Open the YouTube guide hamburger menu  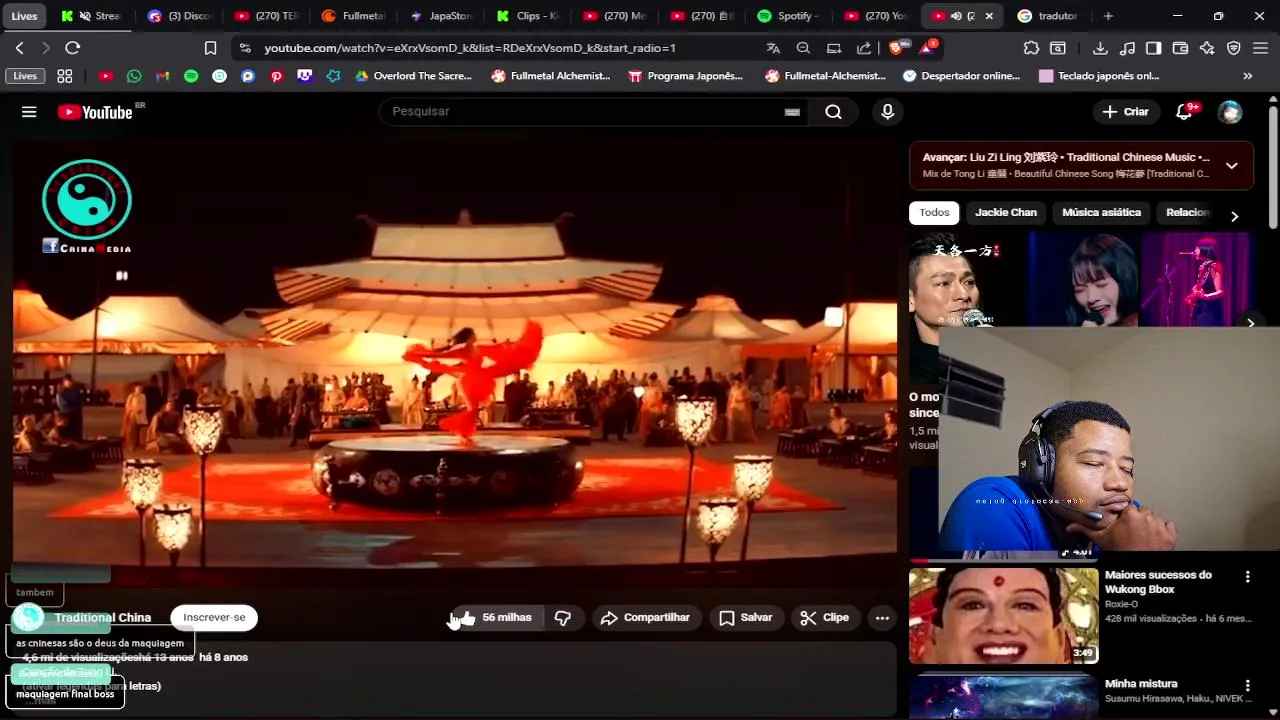29,112
